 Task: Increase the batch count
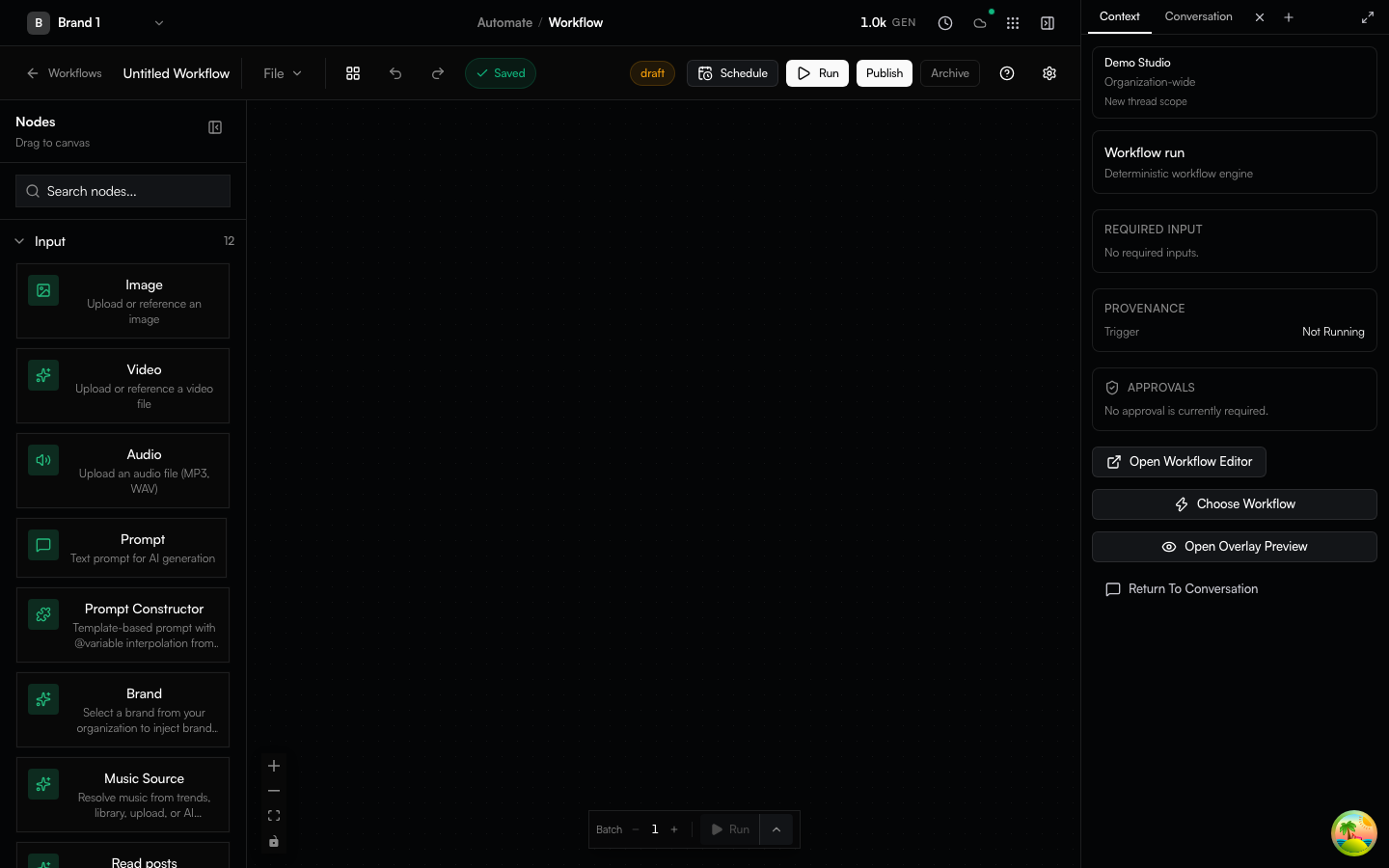674,829
